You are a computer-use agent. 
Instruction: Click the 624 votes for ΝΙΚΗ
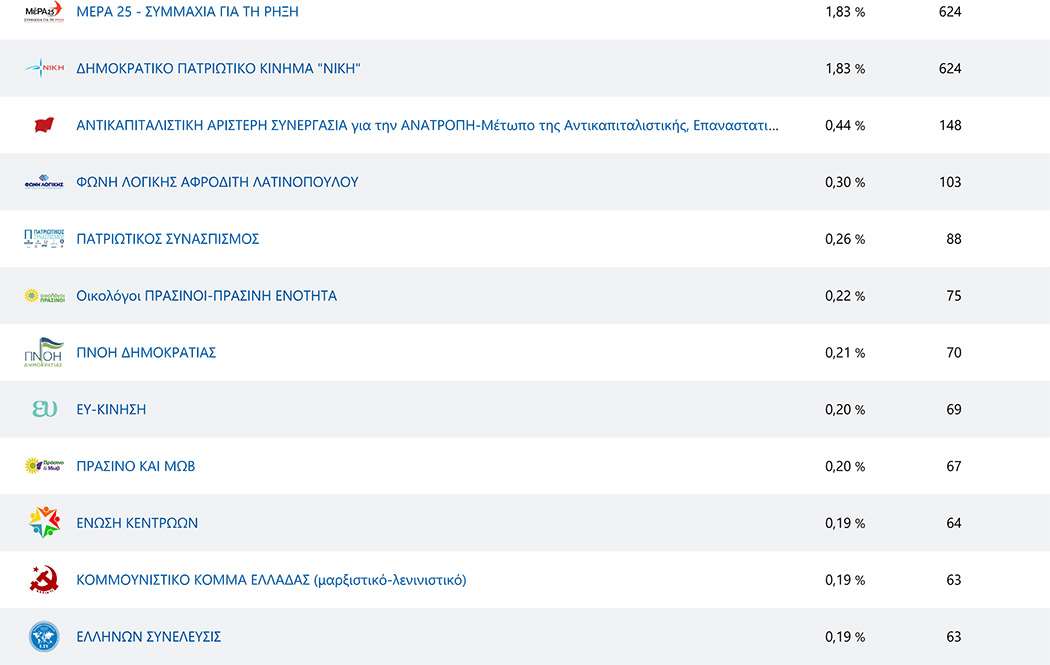click(950, 68)
